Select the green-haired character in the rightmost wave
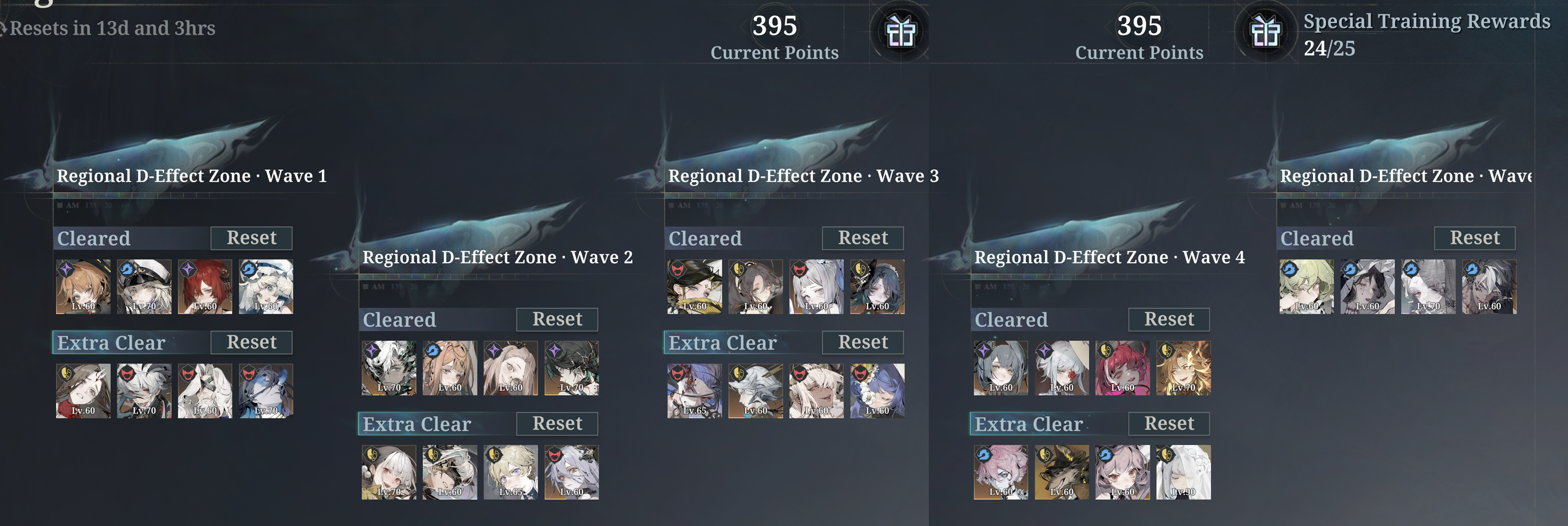This screenshot has height=526, width=1568. tap(1306, 287)
